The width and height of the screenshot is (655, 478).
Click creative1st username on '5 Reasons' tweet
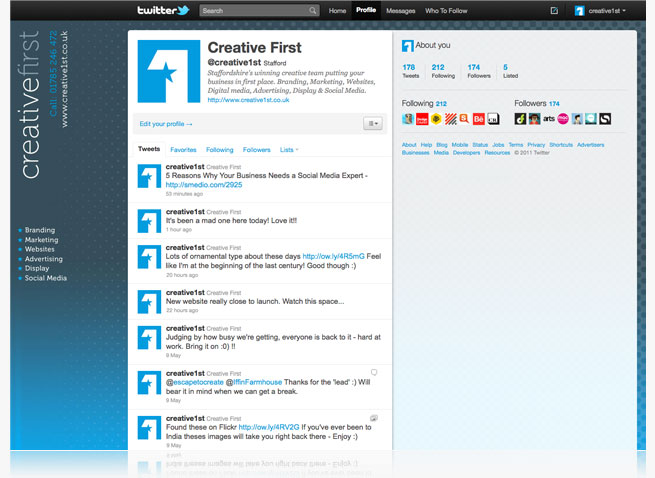click(x=185, y=167)
